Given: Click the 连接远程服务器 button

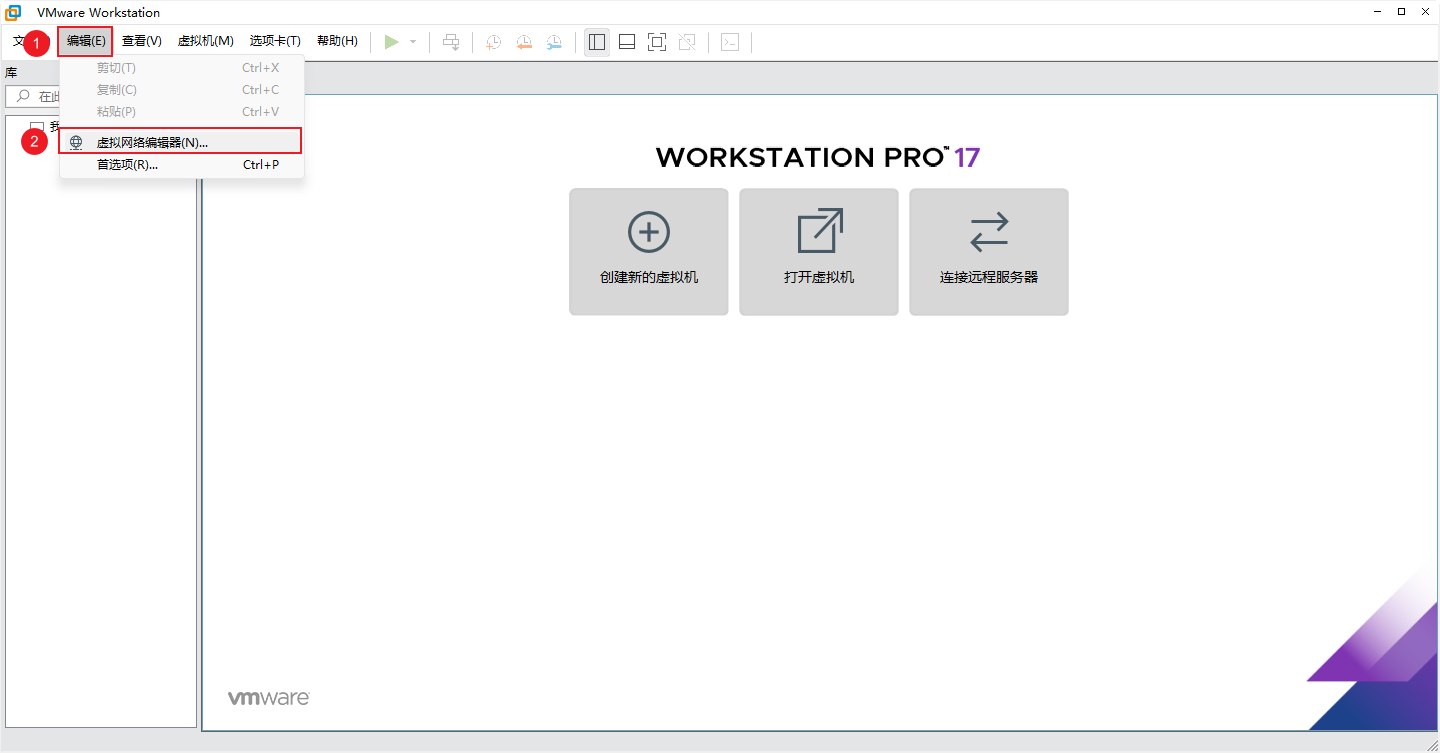Looking at the screenshot, I should (989, 252).
